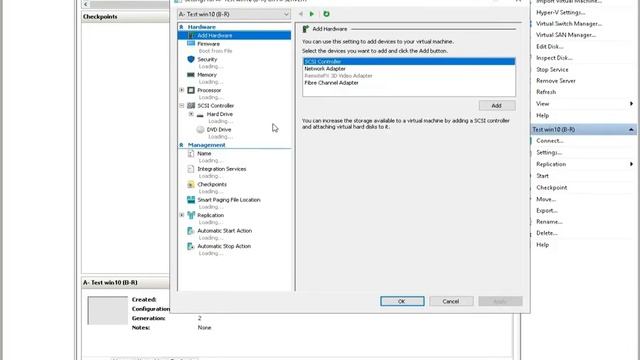
Task: Collapse the Hardware section header
Action: [x=181, y=27]
